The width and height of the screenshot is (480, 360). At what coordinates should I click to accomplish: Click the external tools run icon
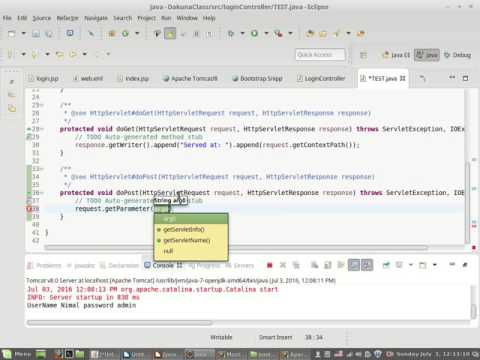point(278,34)
